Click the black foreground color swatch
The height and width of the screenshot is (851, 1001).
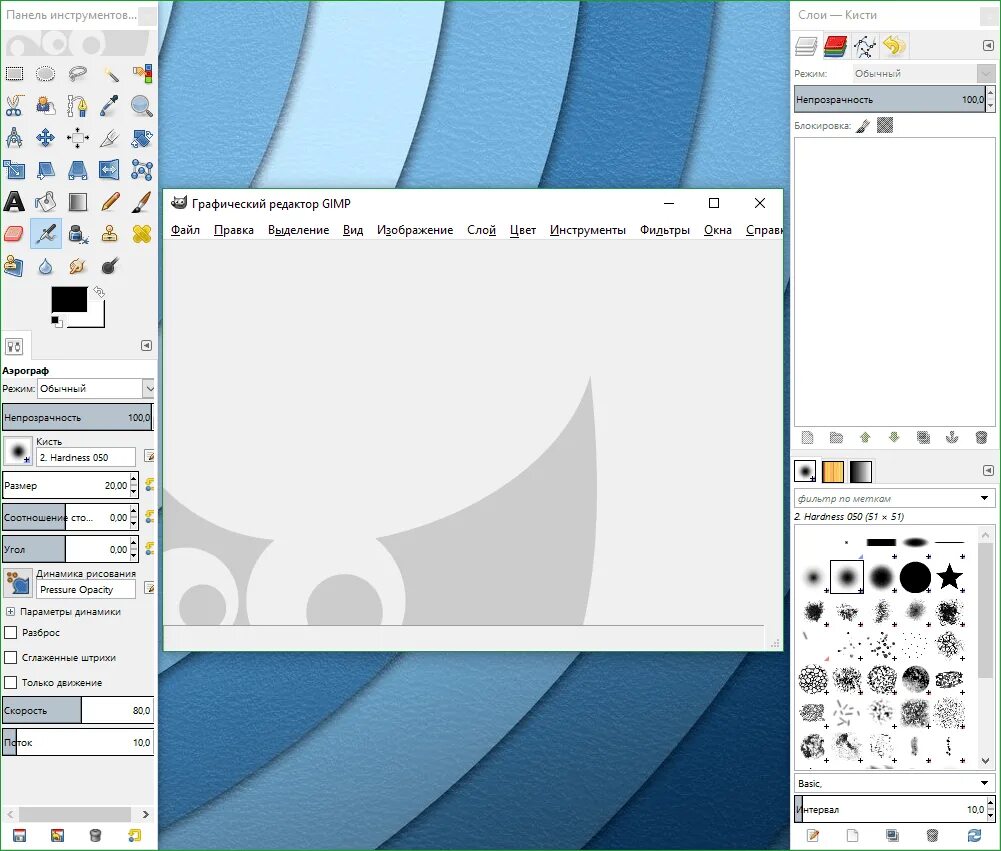point(69,299)
